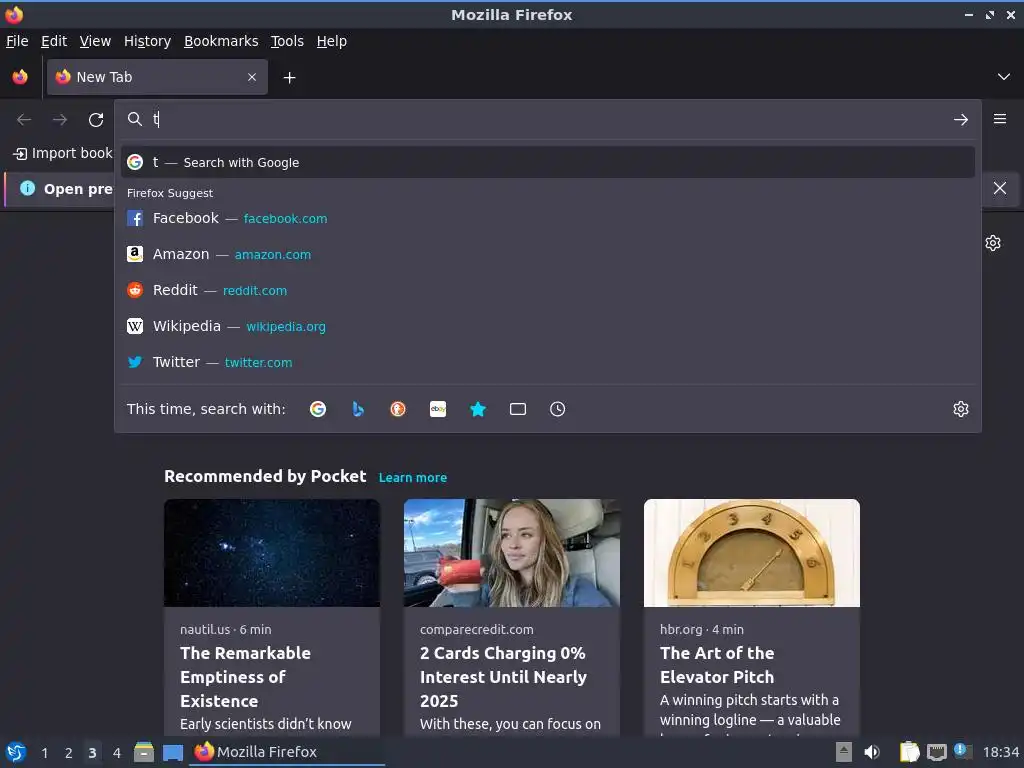Open the View menu

click(95, 41)
